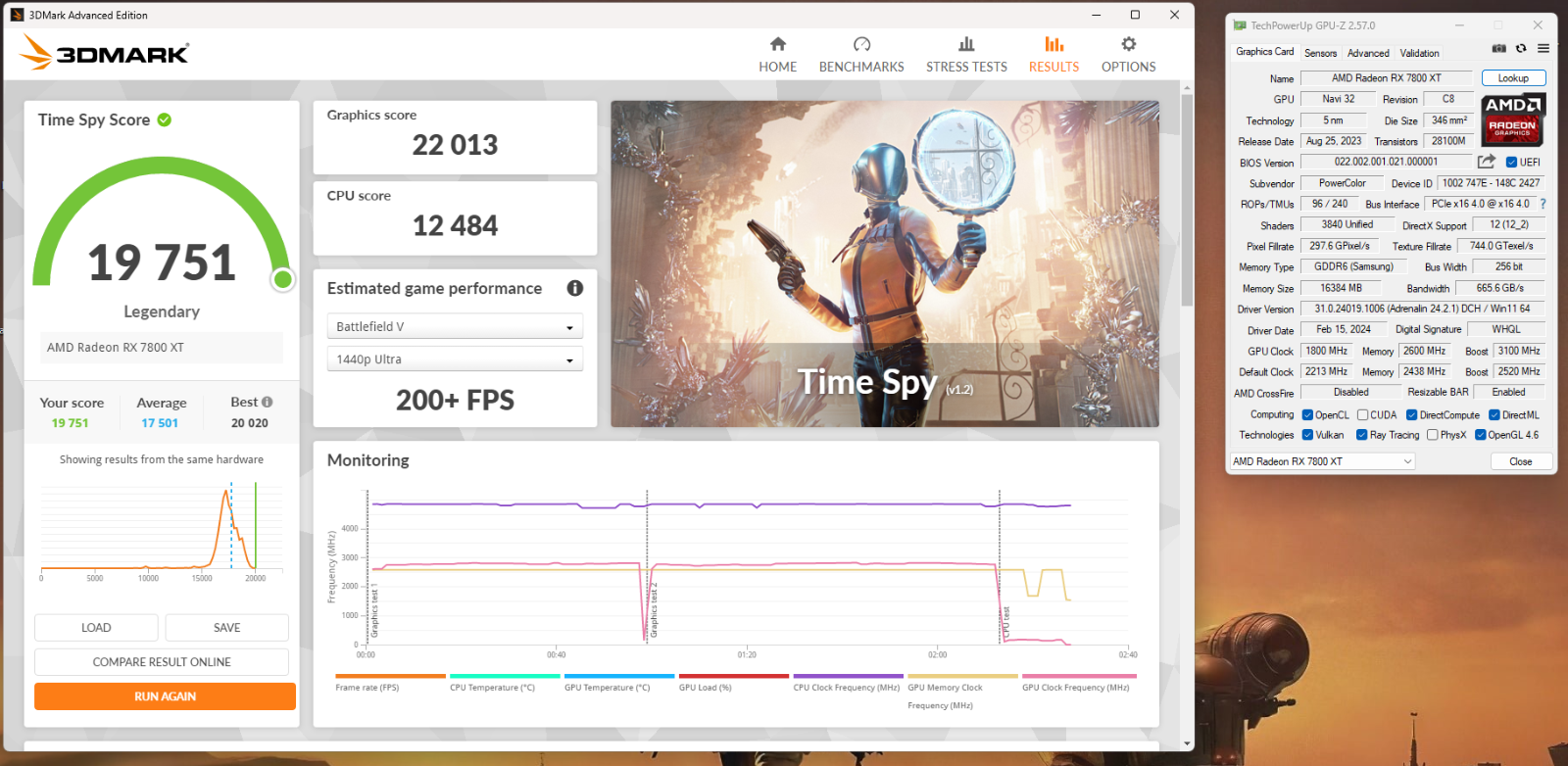Toggle the CUDA checkbox
Screen dimensions: 1568x766
pyautogui.click(x=1362, y=415)
